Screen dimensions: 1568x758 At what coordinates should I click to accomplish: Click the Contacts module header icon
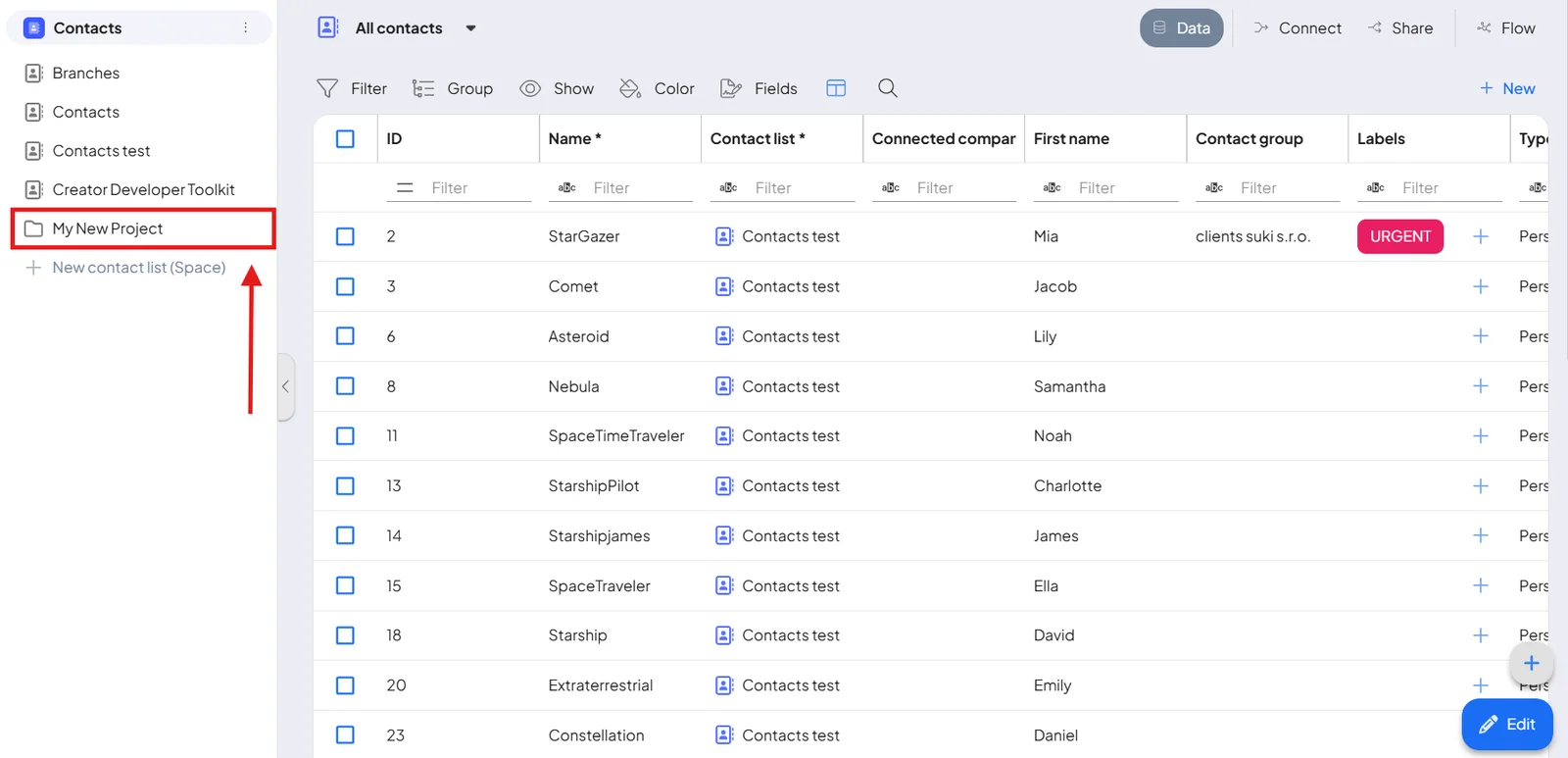(x=33, y=27)
